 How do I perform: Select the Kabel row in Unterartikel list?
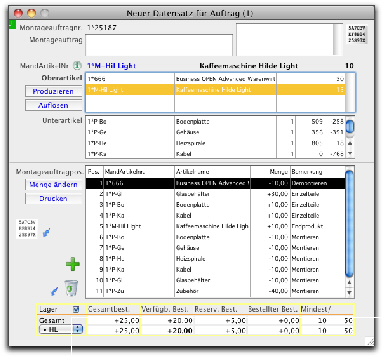pyautogui.click(x=216, y=154)
